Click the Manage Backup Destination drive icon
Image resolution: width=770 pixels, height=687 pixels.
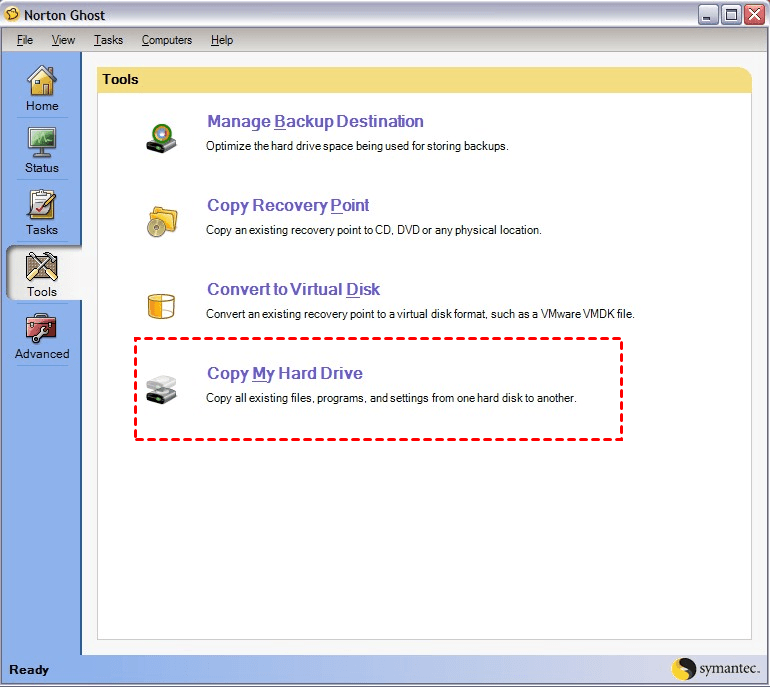(x=161, y=138)
